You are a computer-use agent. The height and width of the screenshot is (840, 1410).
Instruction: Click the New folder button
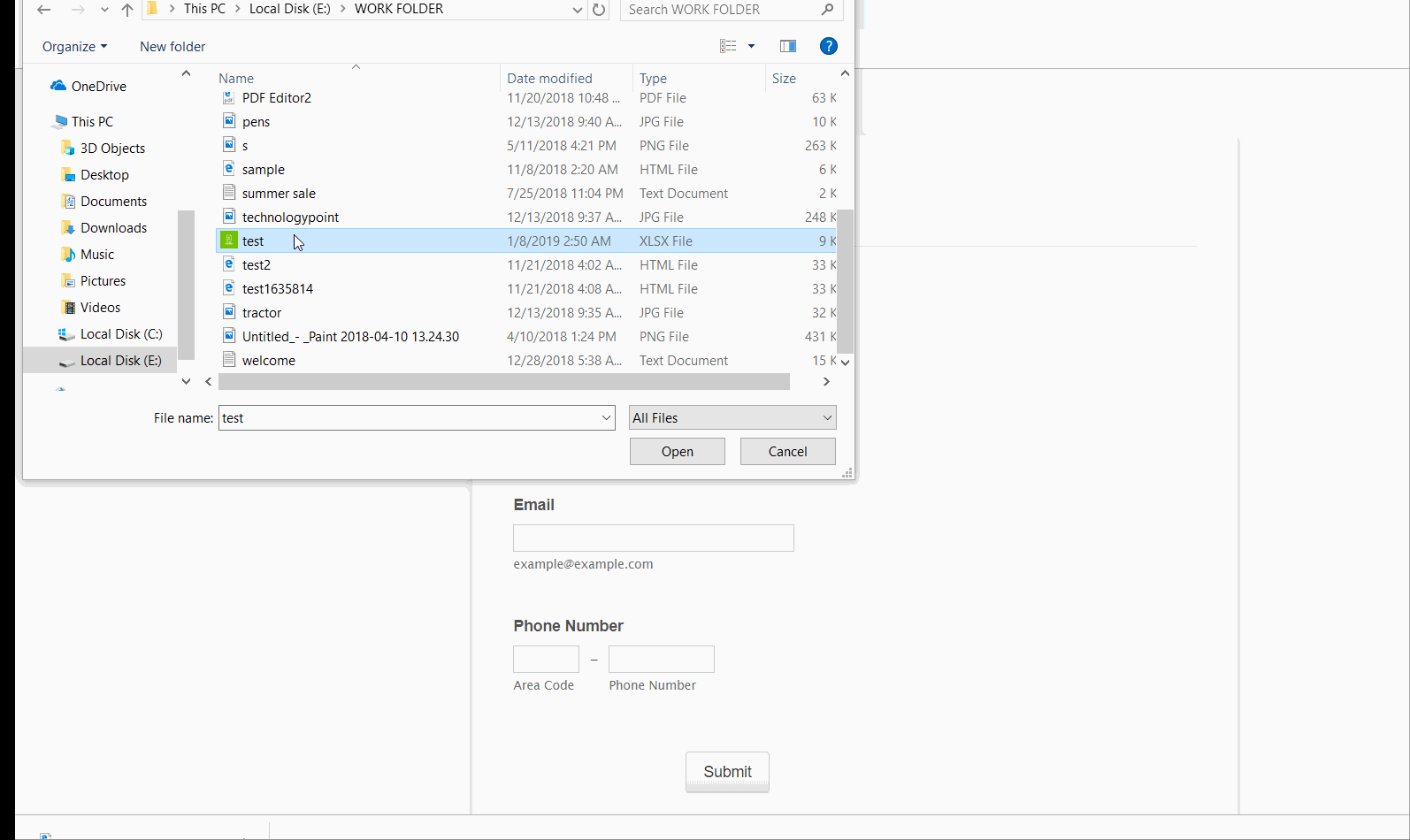pyautogui.click(x=172, y=46)
